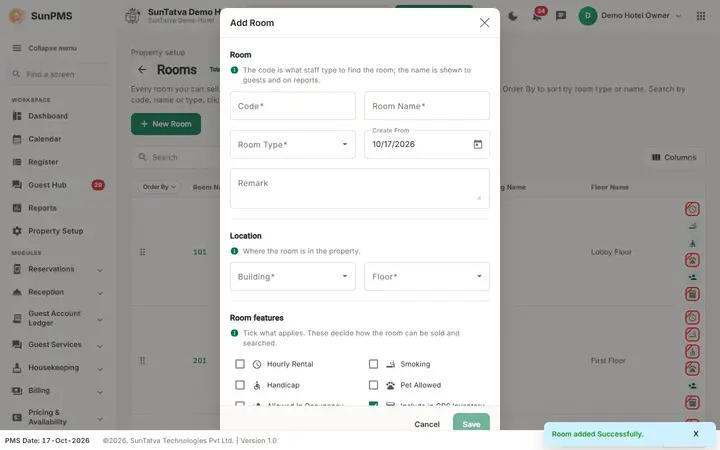Expand the Pricing & Availability module
The width and height of the screenshot is (720, 450).
pos(100,418)
